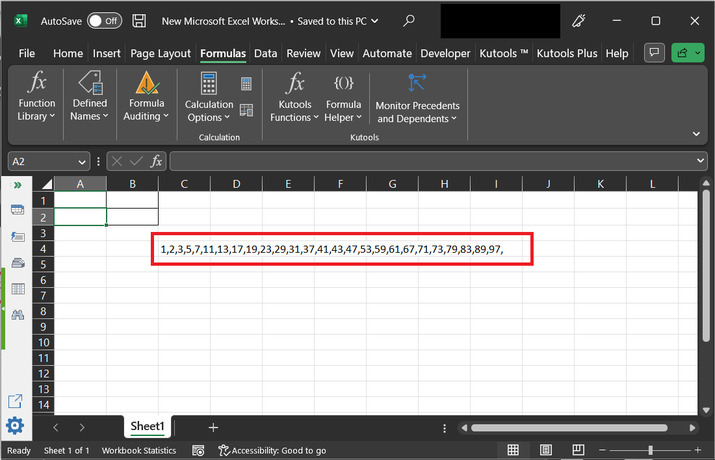Screen dimensions: 715x460
Task: Click the previous sheet arrow
Action: coord(56,428)
